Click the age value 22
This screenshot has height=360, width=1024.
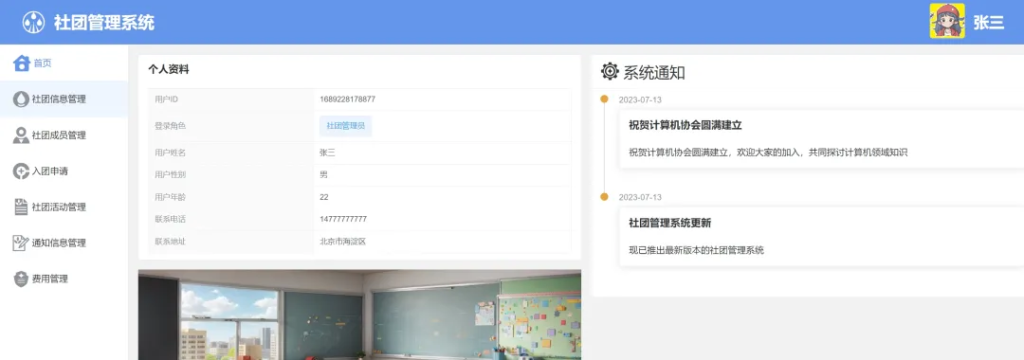324,197
